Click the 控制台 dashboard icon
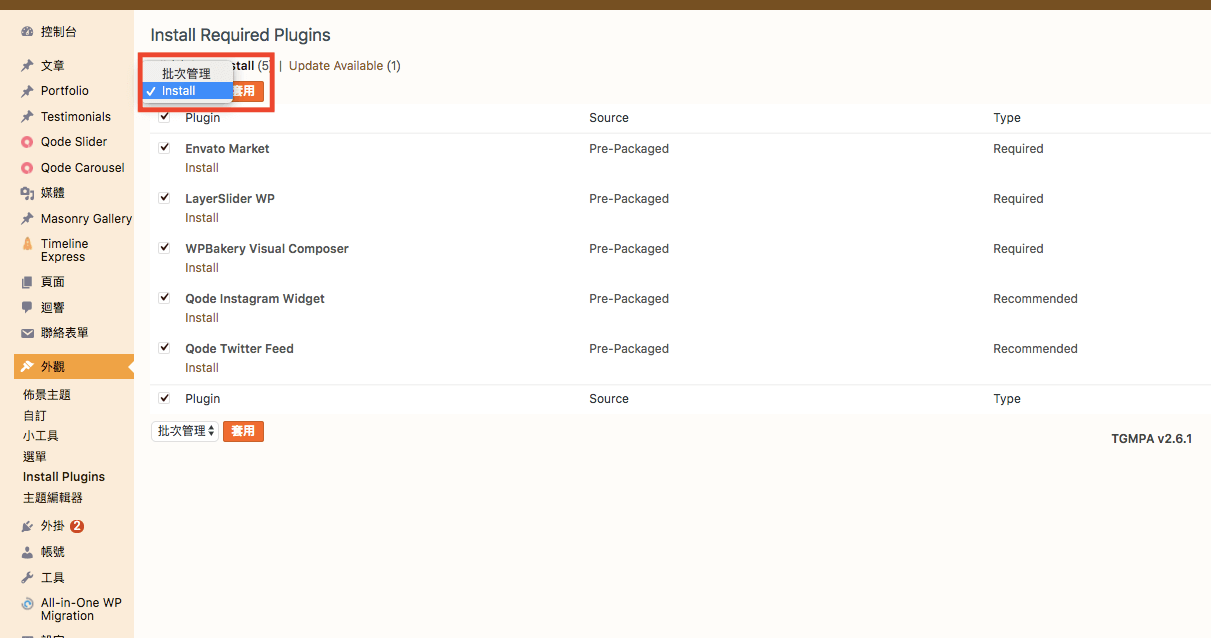 pyautogui.click(x=28, y=32)
